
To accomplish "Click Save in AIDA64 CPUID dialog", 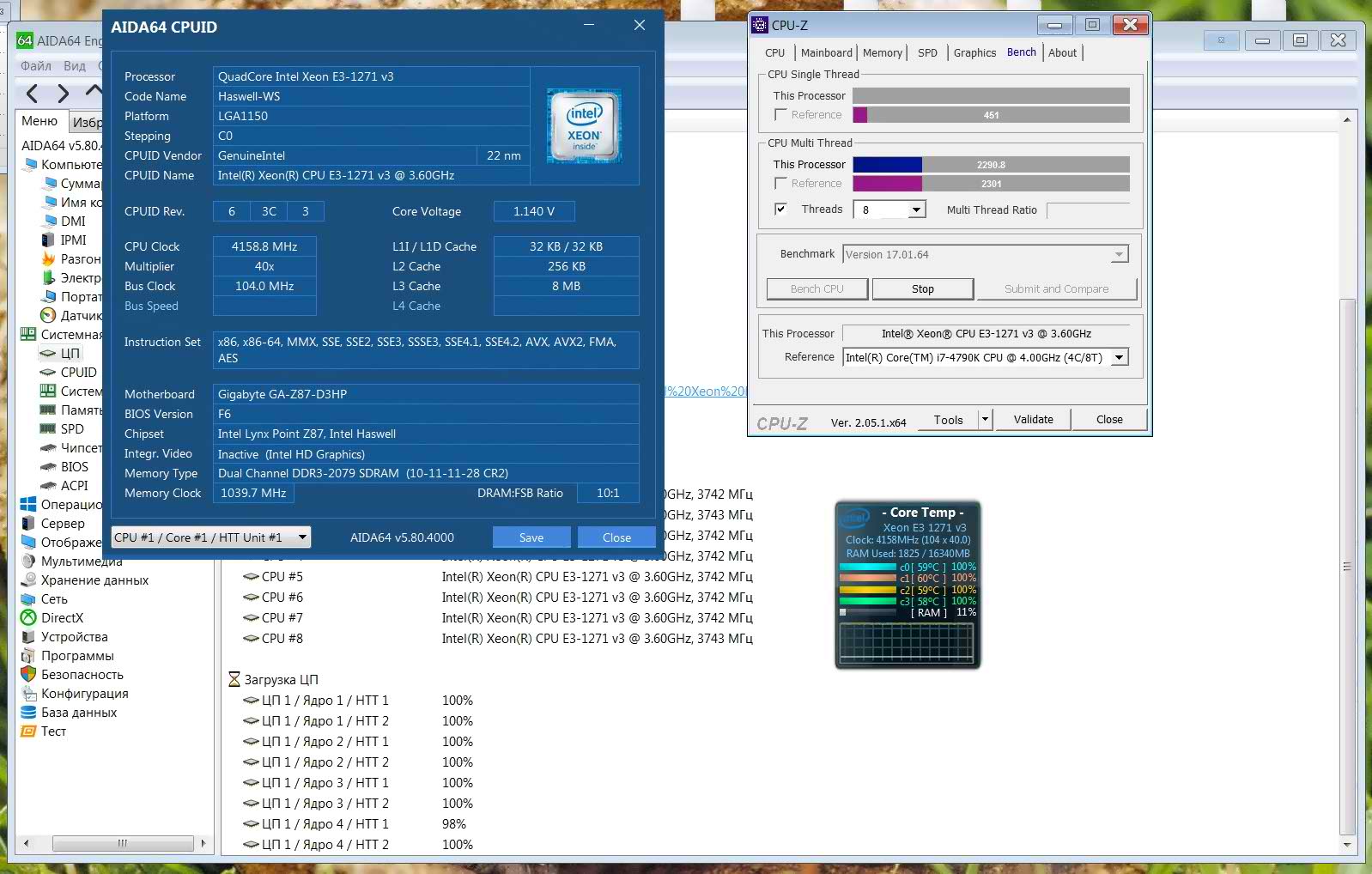I will tap(531, 537).
